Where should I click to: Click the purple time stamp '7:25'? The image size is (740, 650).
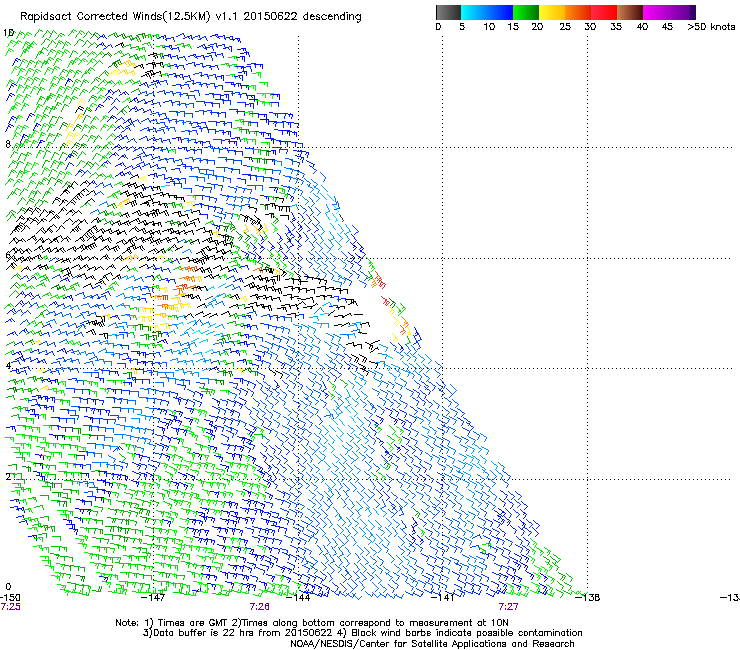[x=10, y=607]
